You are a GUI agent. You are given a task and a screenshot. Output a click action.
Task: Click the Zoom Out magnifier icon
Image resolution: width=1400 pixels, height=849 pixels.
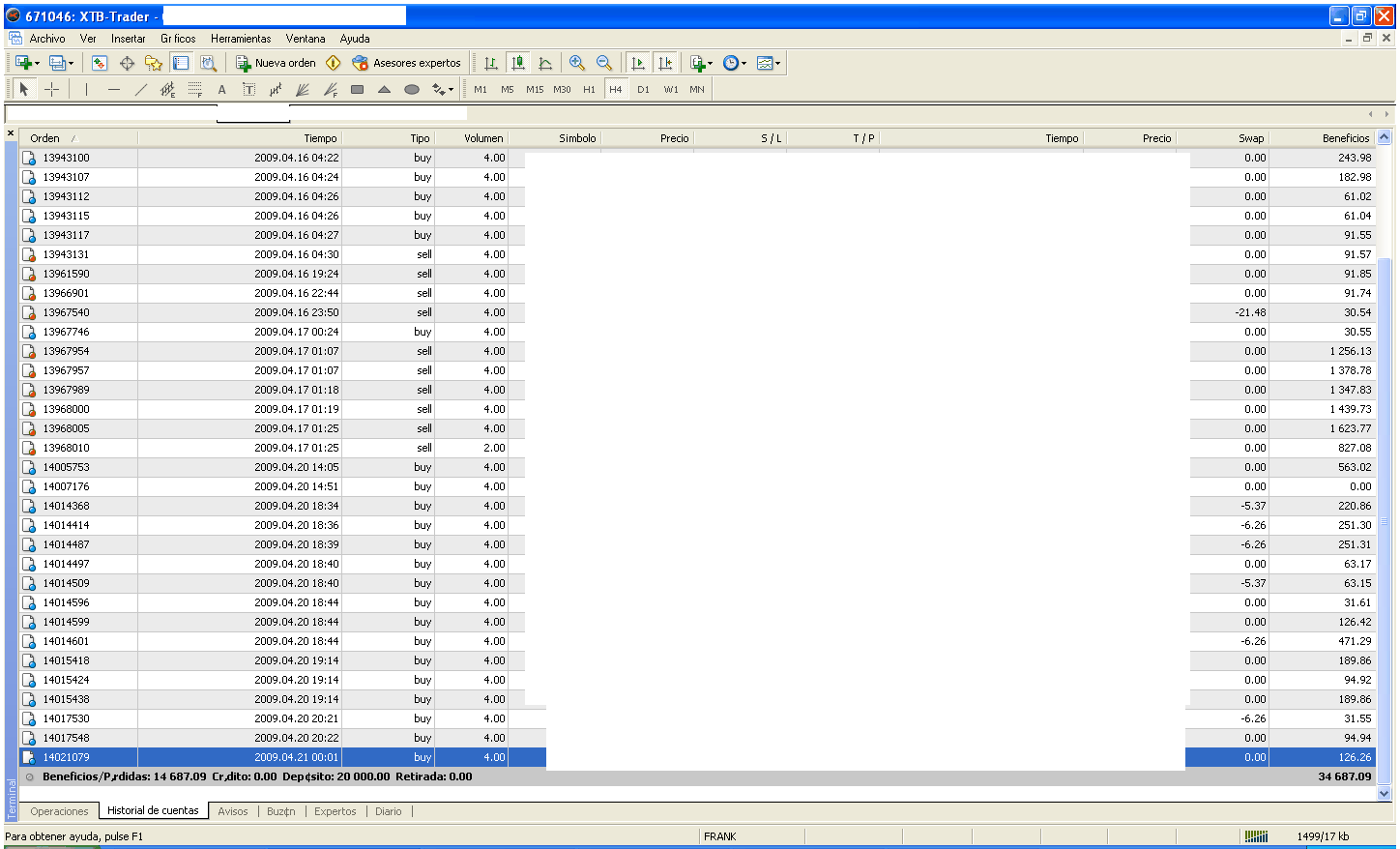pos(604,63)
